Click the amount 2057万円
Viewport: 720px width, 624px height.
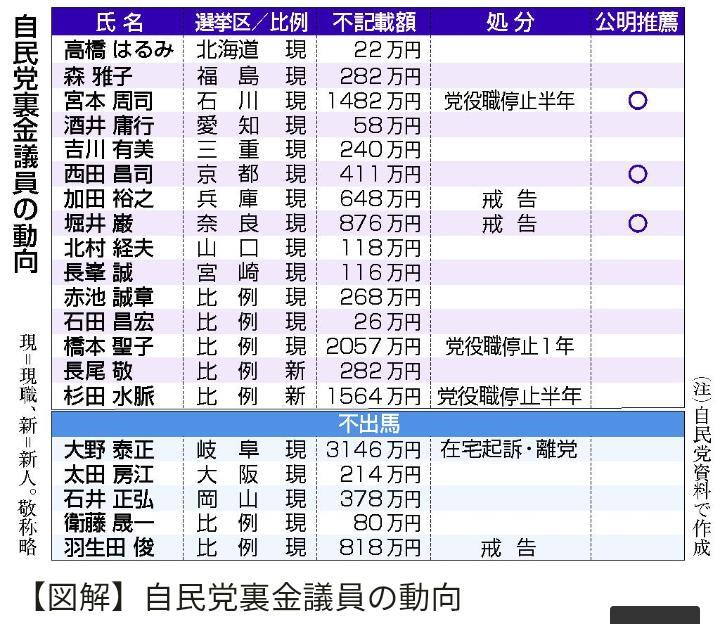(x=373, y=347)
